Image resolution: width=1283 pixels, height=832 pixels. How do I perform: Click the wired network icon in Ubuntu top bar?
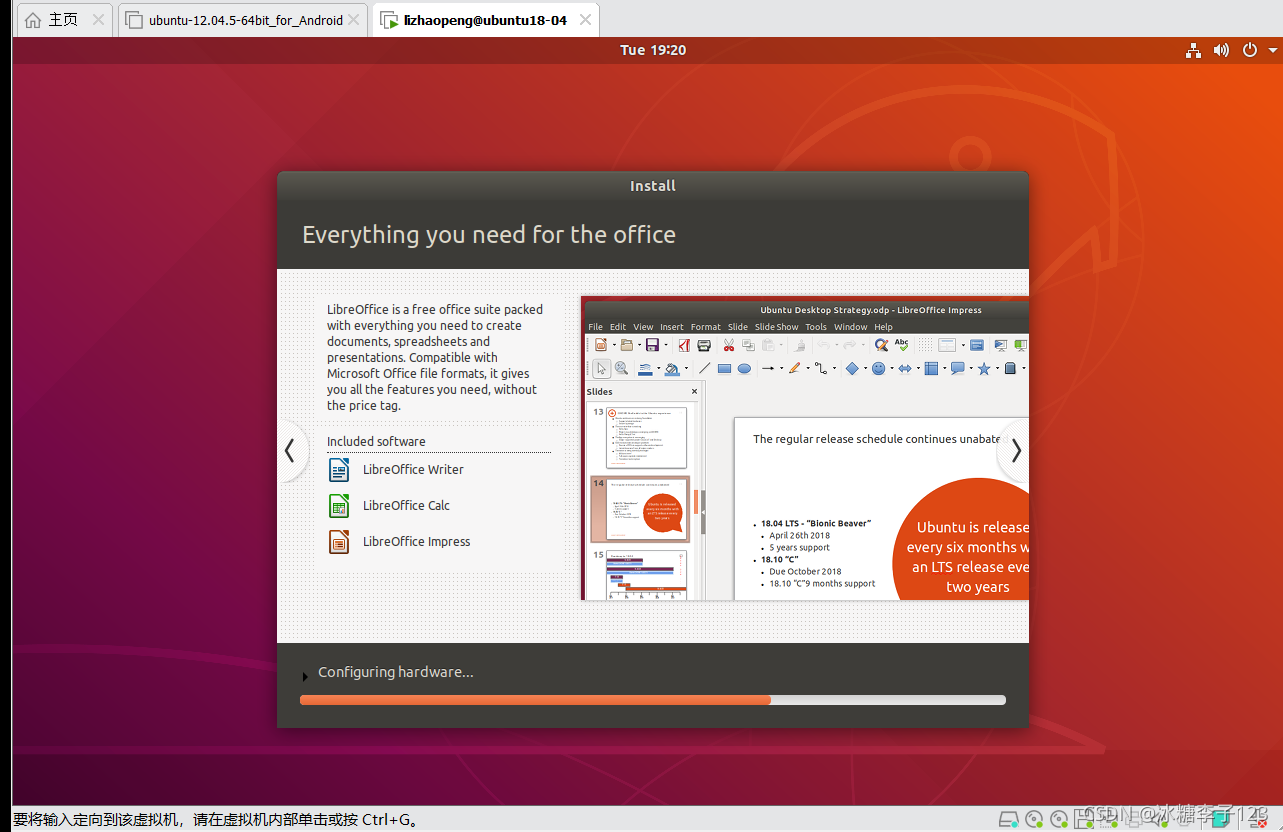click(1193, 50)
